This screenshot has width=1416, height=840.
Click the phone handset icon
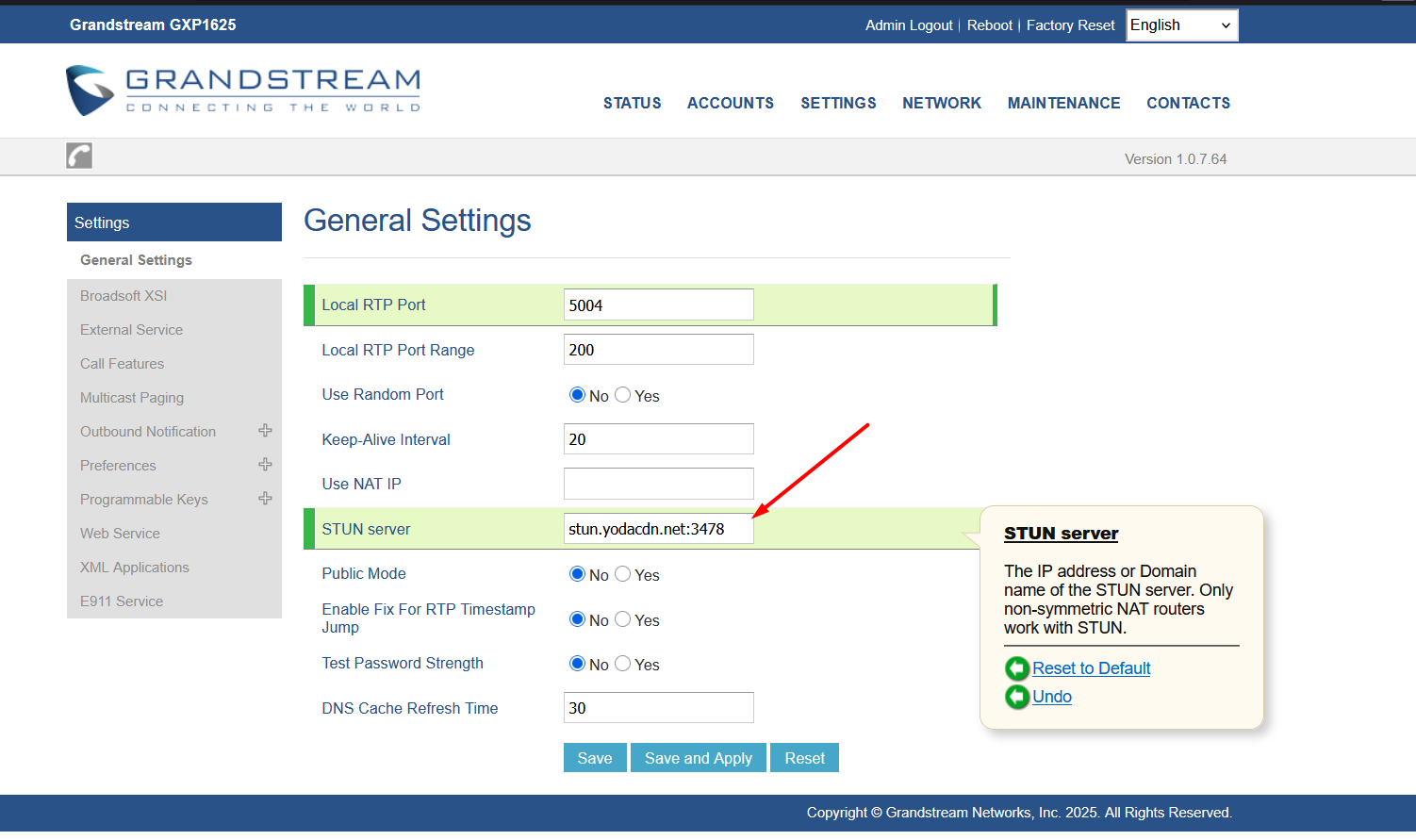(x=79, y=156)
